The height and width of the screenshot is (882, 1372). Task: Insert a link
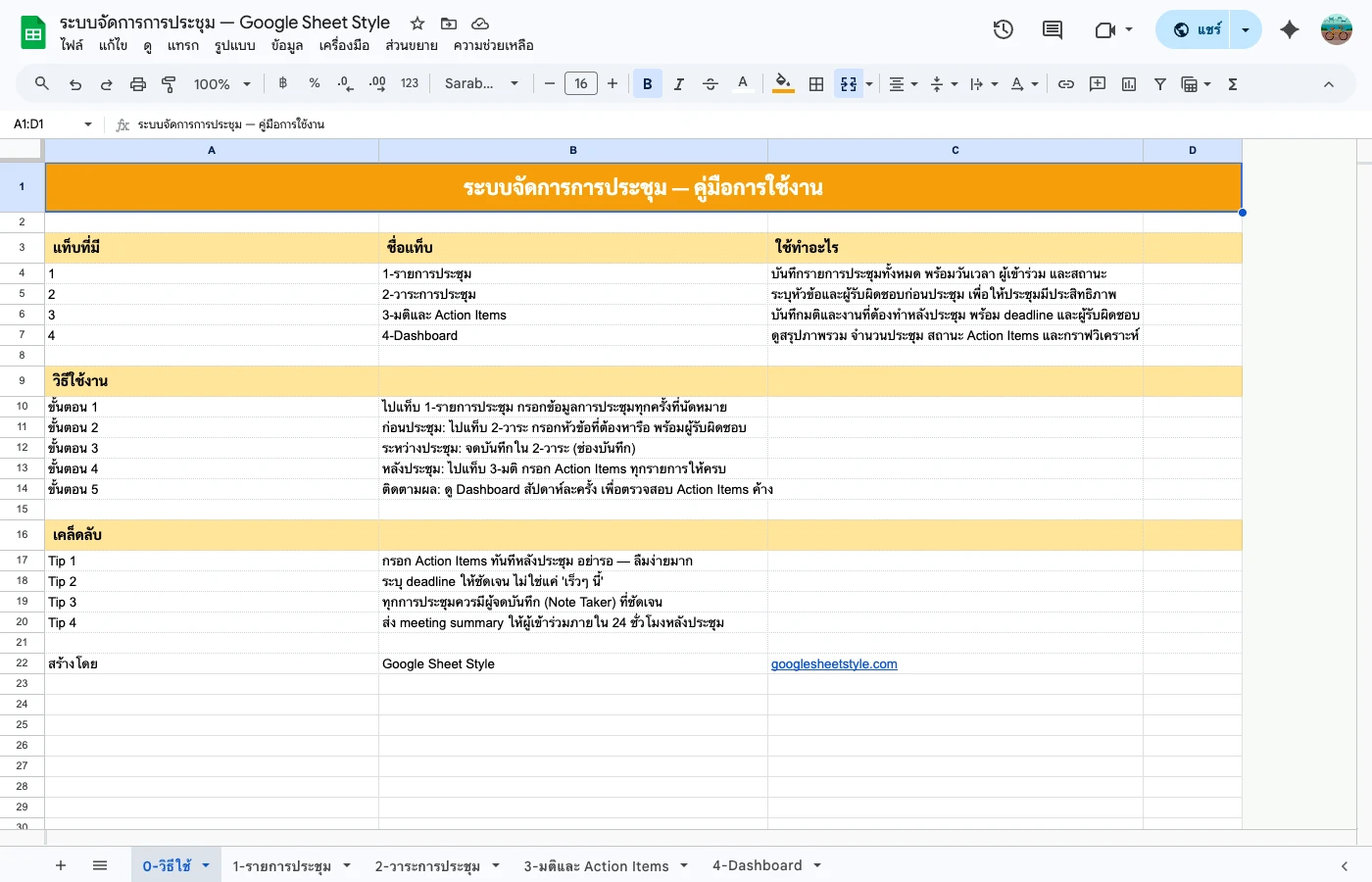pyautogui.click(x=1065, y=84)
